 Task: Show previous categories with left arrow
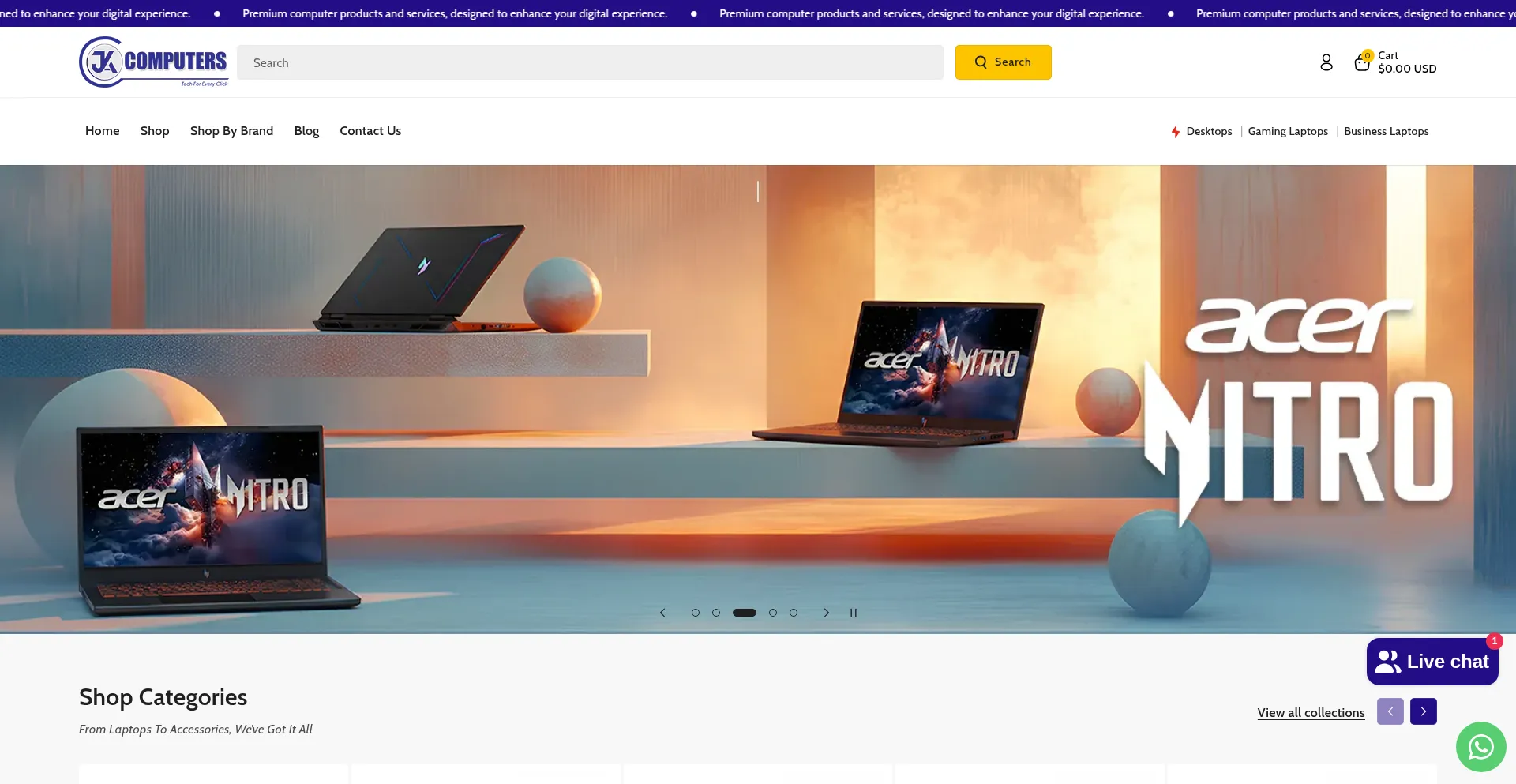point(1390,711)
